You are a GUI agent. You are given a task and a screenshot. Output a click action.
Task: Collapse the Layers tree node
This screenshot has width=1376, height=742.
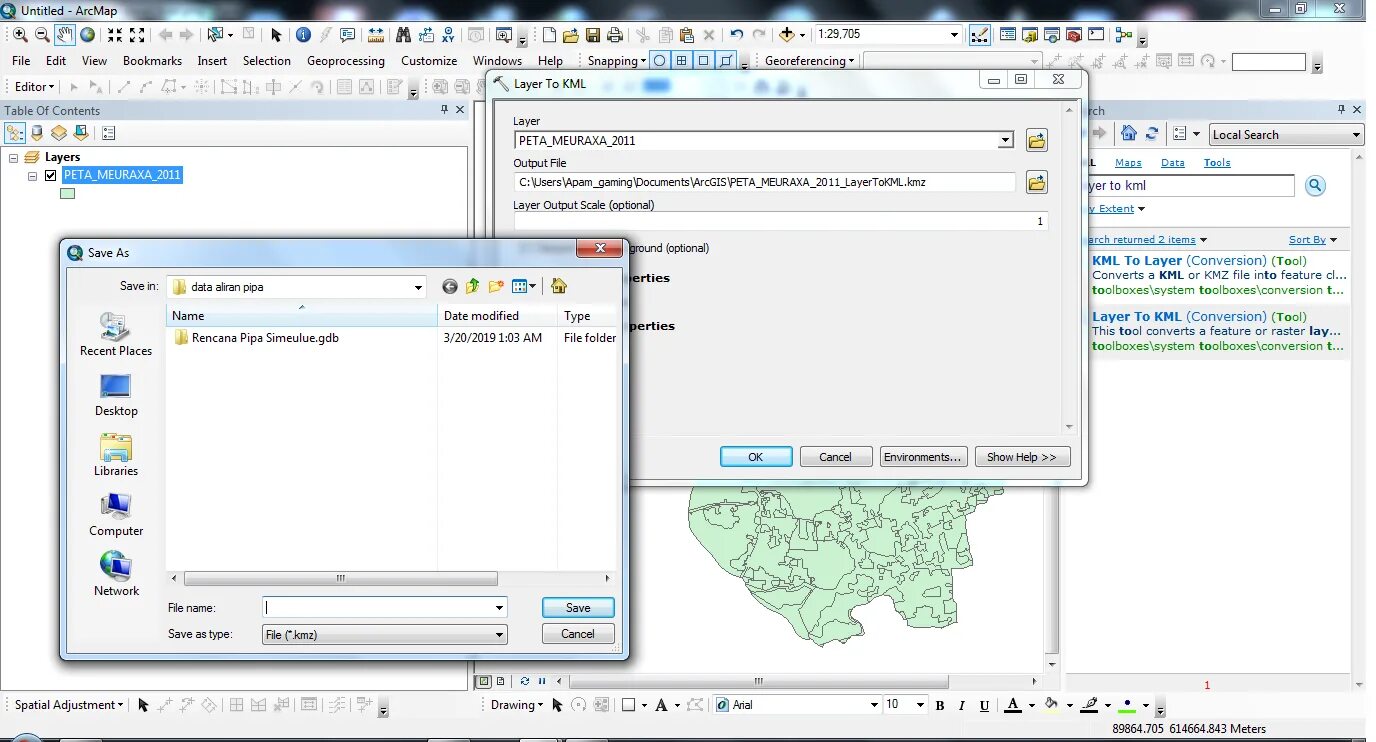tap(14, 158)
